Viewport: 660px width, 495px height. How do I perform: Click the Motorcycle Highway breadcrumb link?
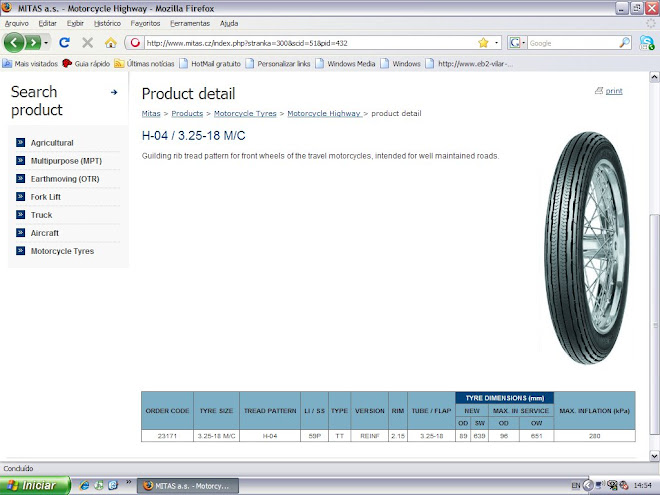324,114
